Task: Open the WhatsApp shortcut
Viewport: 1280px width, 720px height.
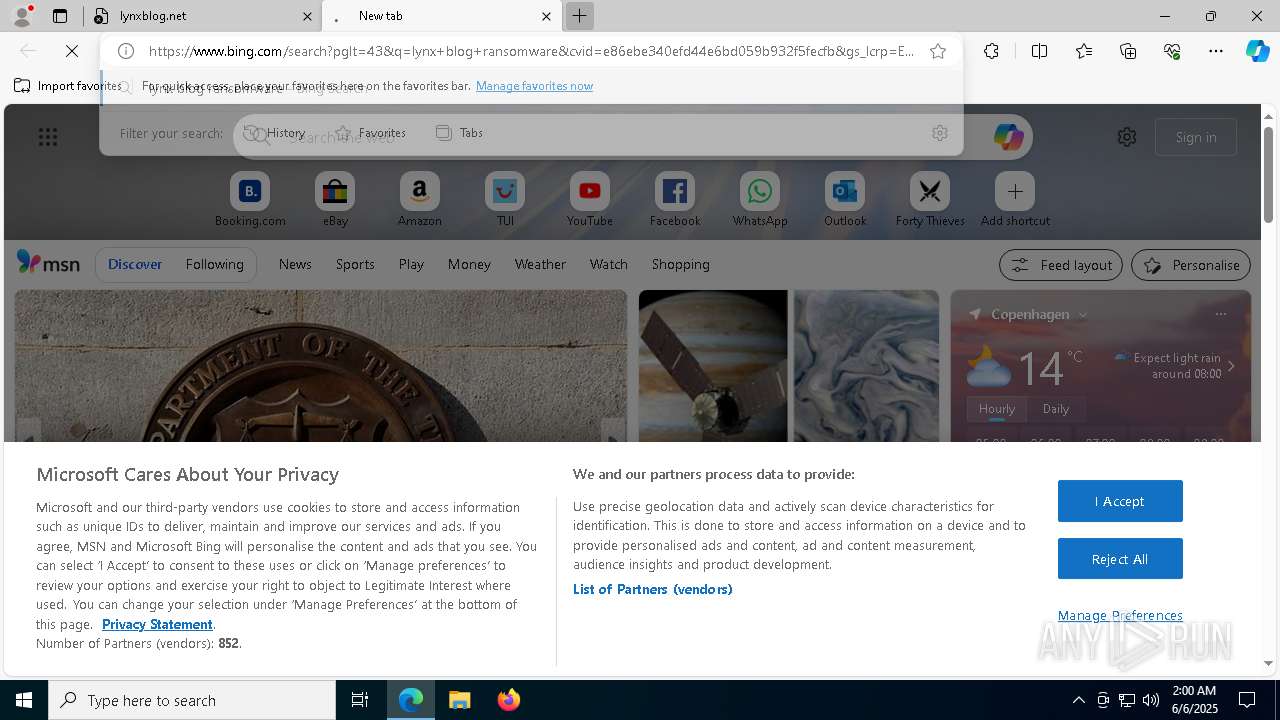Action: tap(760, 199)
